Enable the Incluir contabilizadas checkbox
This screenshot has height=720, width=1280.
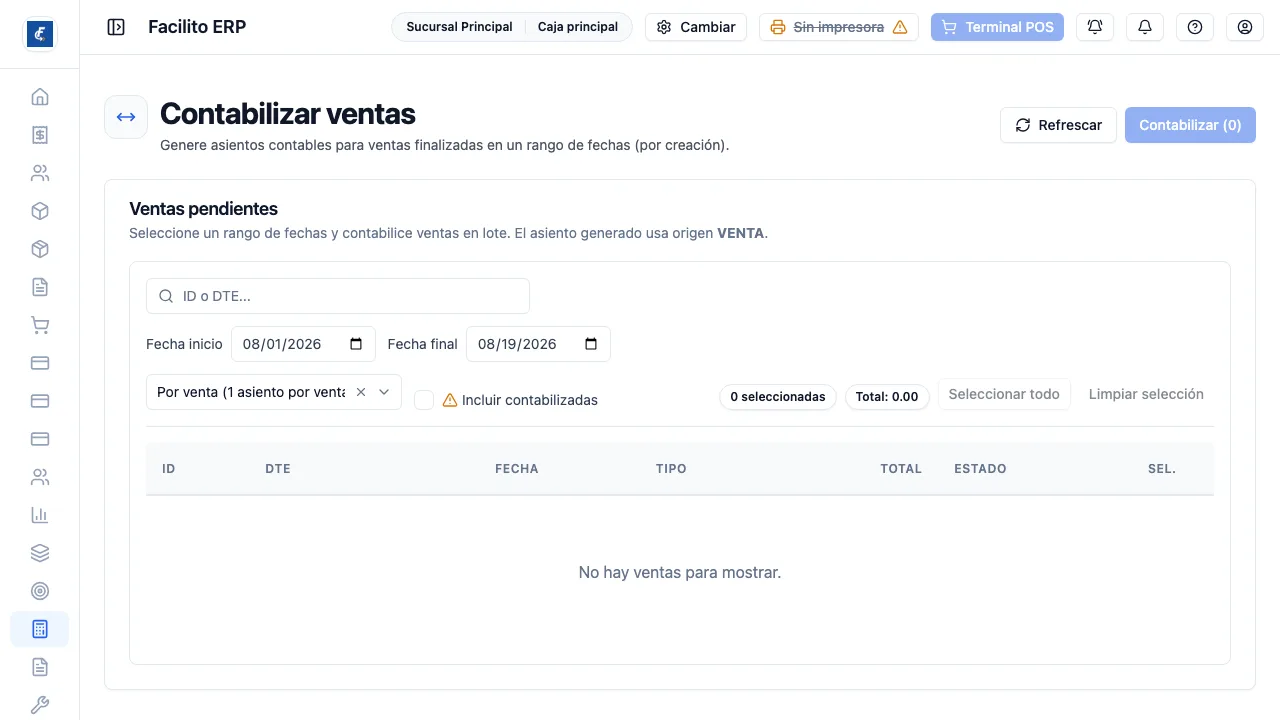pyautogui.click(x=424, y=400)
